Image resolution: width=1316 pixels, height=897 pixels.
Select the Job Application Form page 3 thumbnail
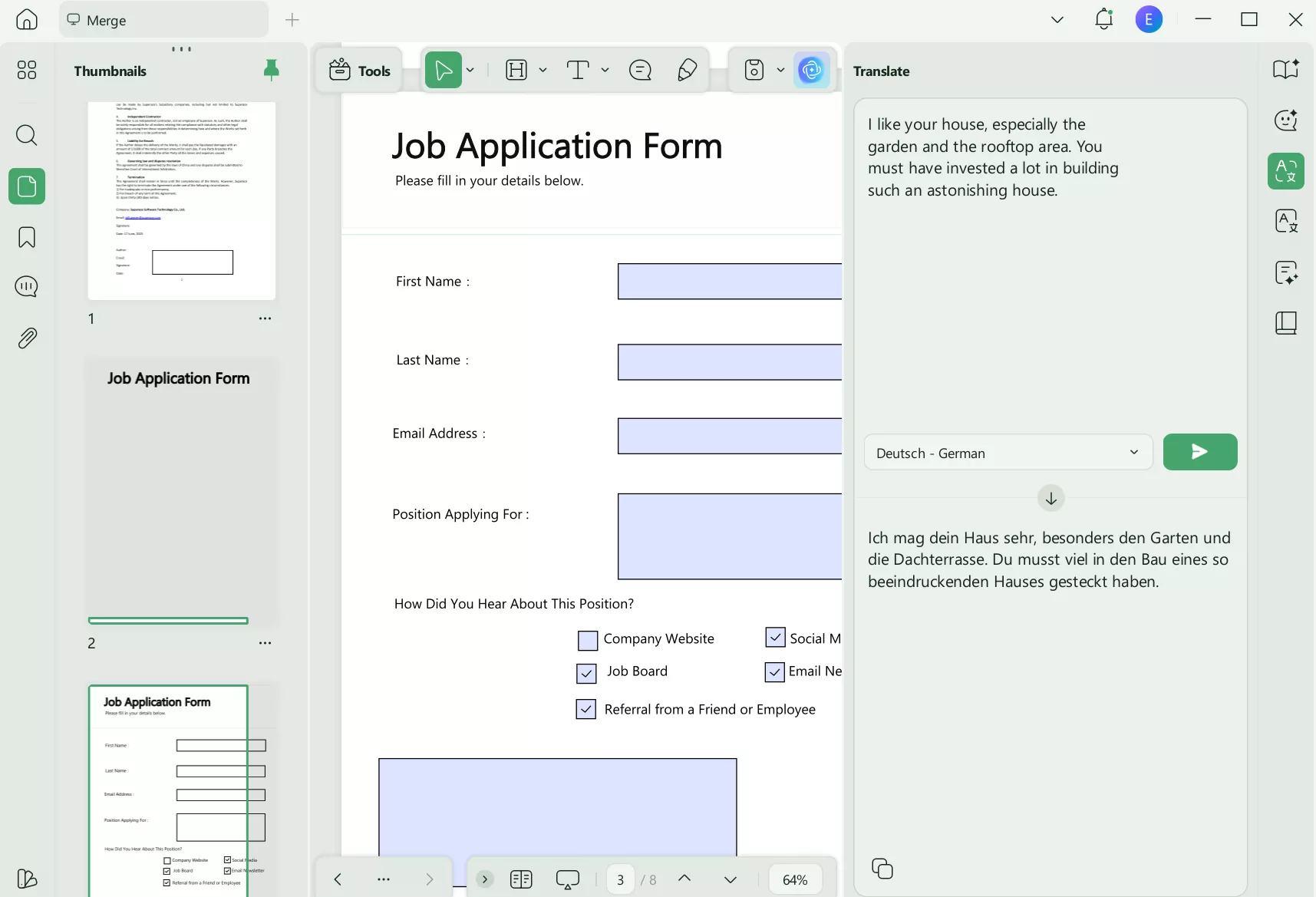pos(182,790)
